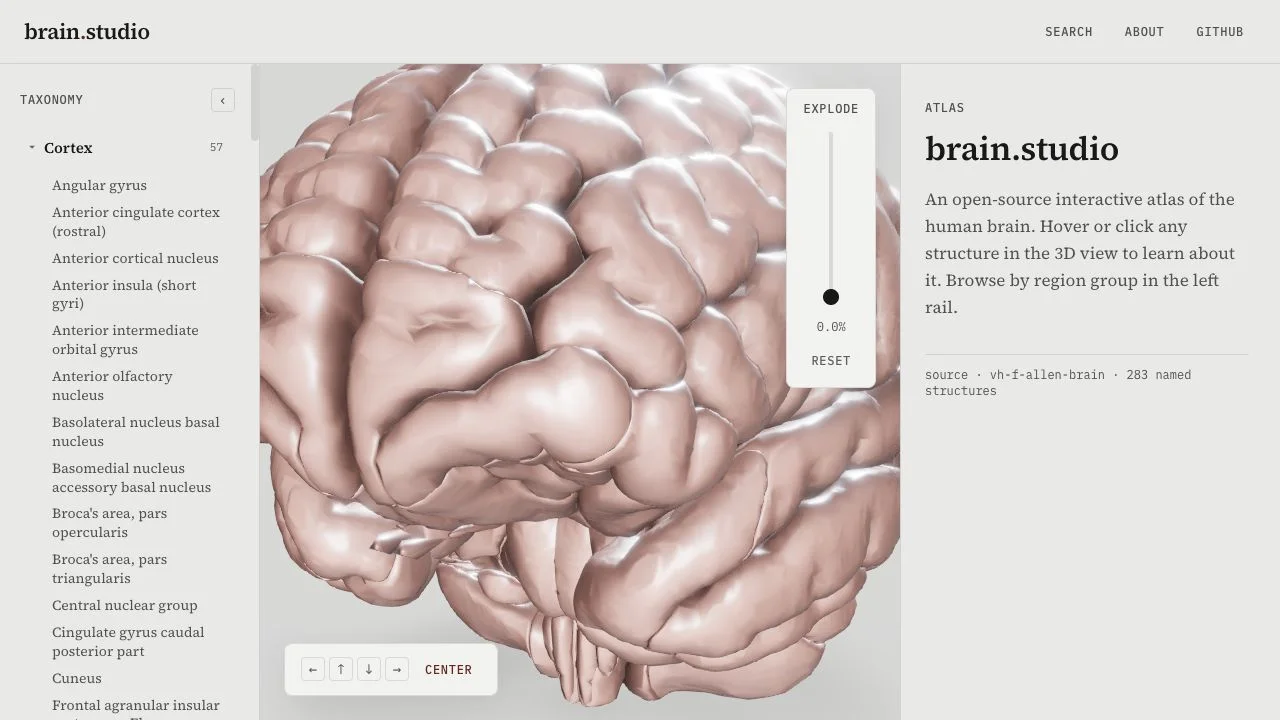Click the TAXONOMY header label
1280x720 pixels.
coord(52,100)
